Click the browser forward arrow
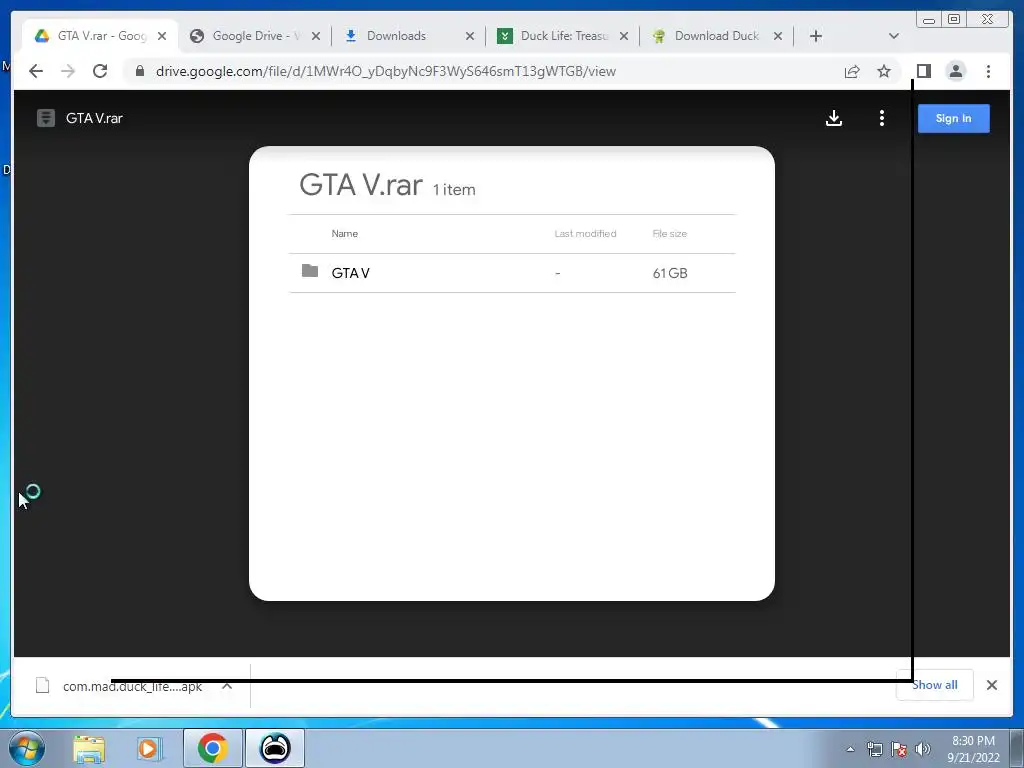Screen dimensions: 1024x768 [68, 71]
